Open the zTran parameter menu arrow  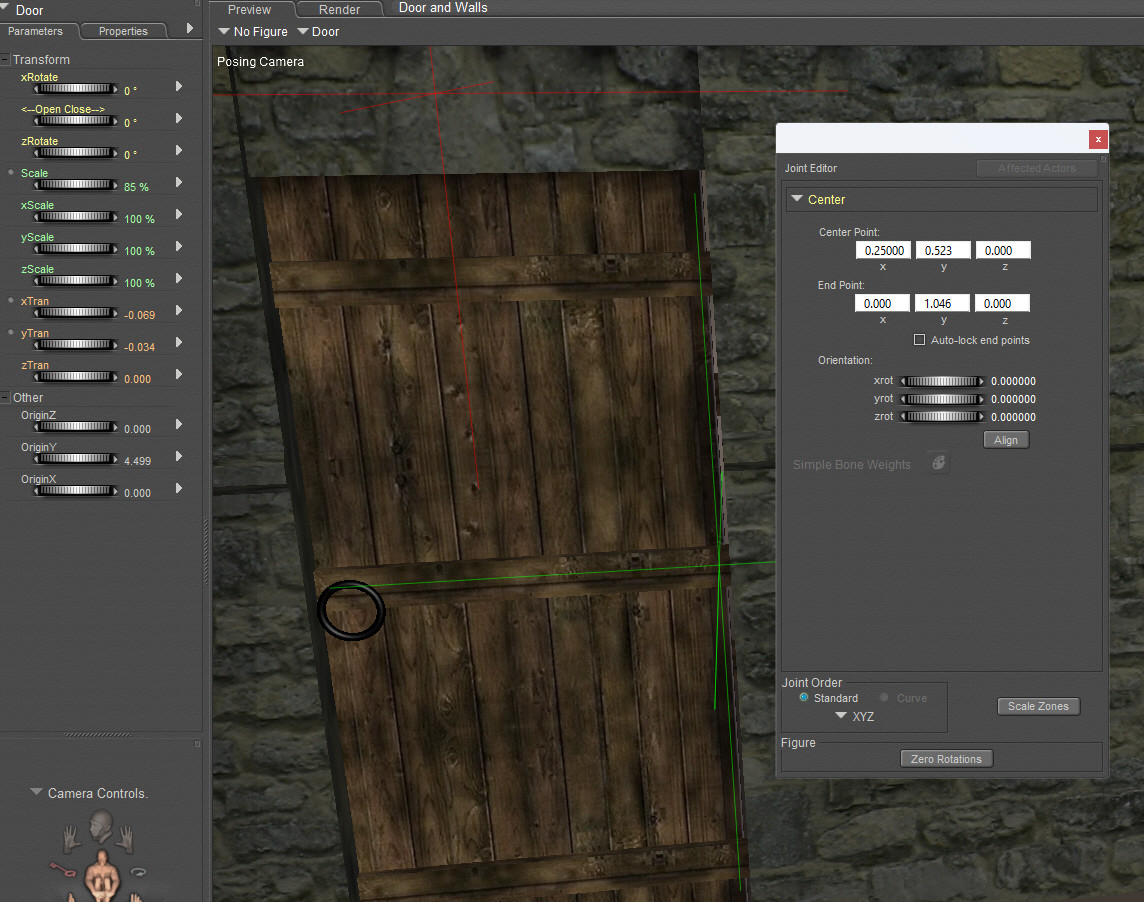pos(179,374)
